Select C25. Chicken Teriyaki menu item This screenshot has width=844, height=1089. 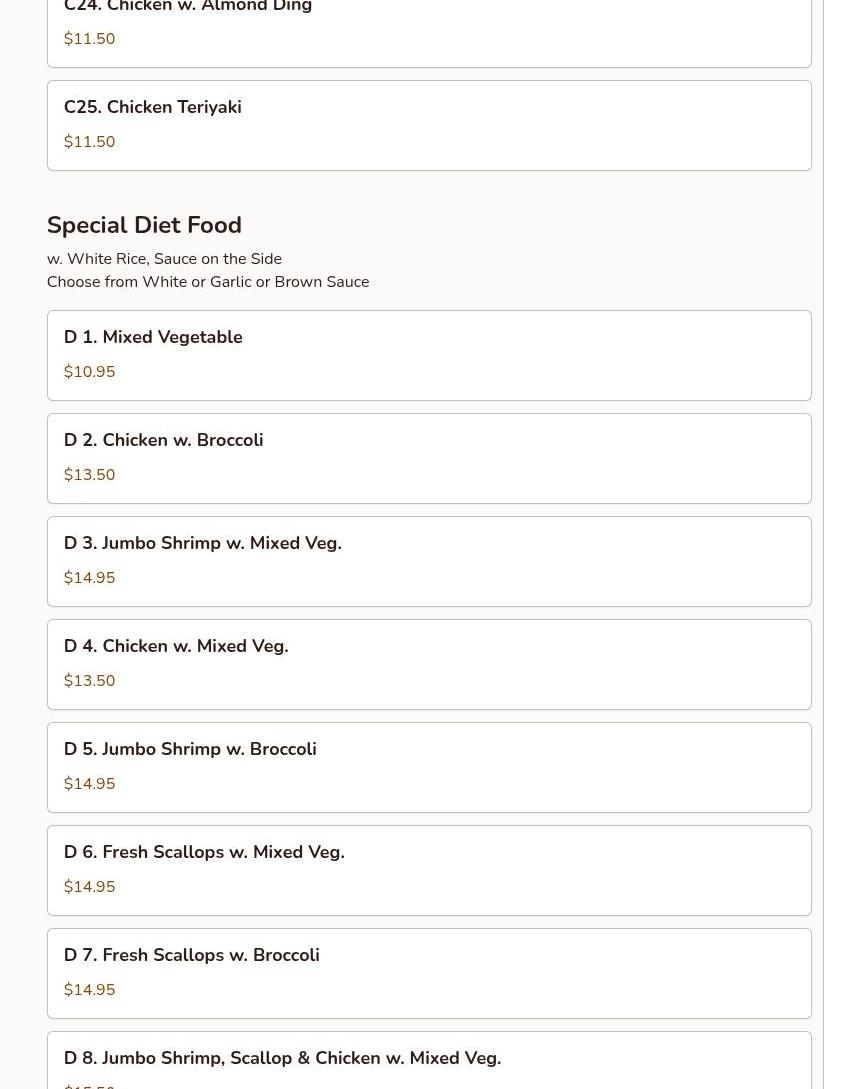[153, 107]
